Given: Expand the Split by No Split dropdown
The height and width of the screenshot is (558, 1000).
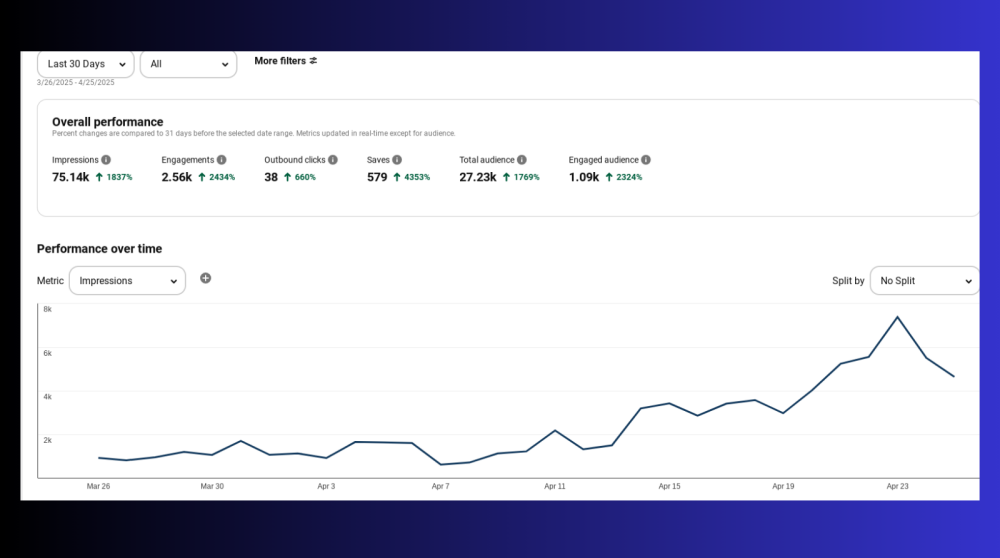Looking at the screenshot, I should pyautogui.click(x=924, y=281).
